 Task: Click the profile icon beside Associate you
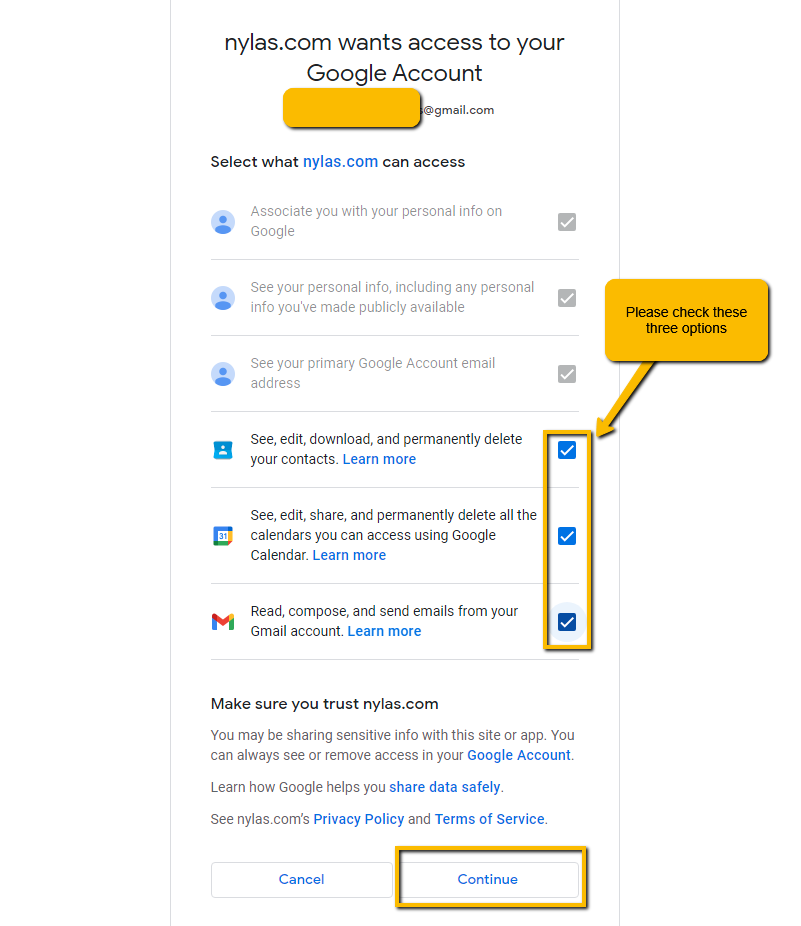pos(223,222)
